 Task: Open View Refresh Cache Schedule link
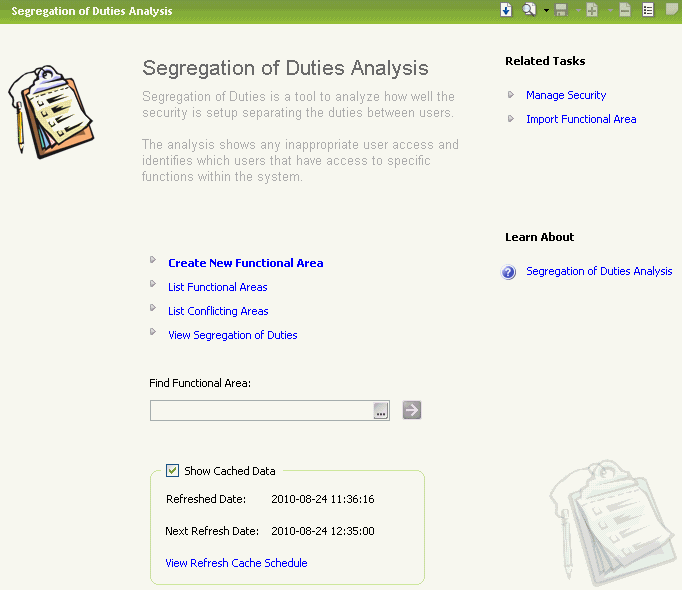click(236, 563)
